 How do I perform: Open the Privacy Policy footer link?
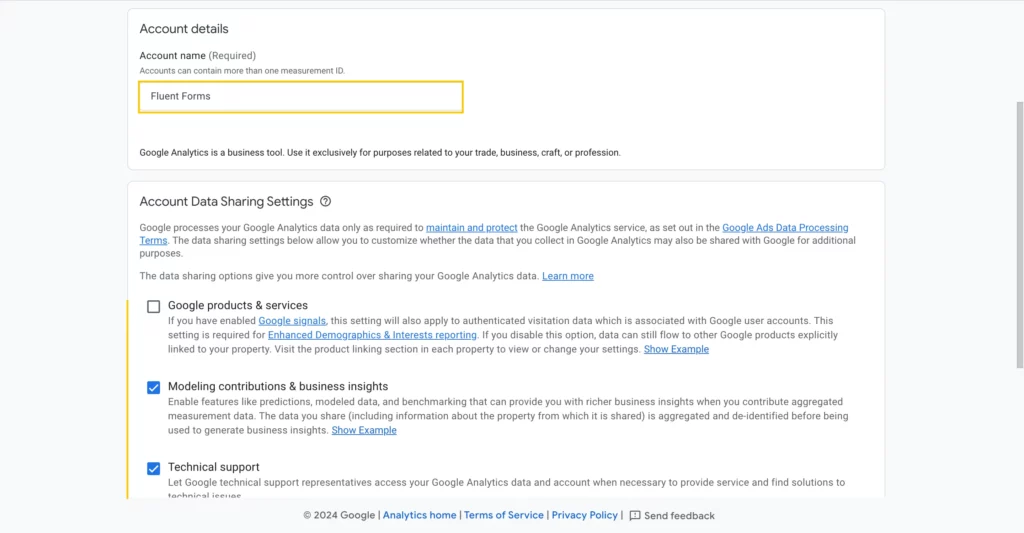[584, 515]
